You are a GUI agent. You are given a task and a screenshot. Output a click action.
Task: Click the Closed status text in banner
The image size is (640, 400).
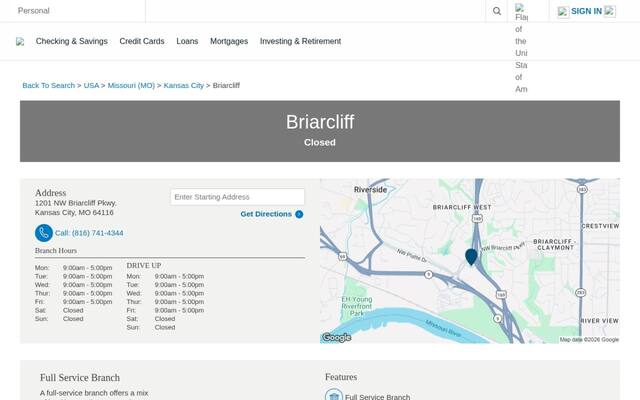(320, 142)
